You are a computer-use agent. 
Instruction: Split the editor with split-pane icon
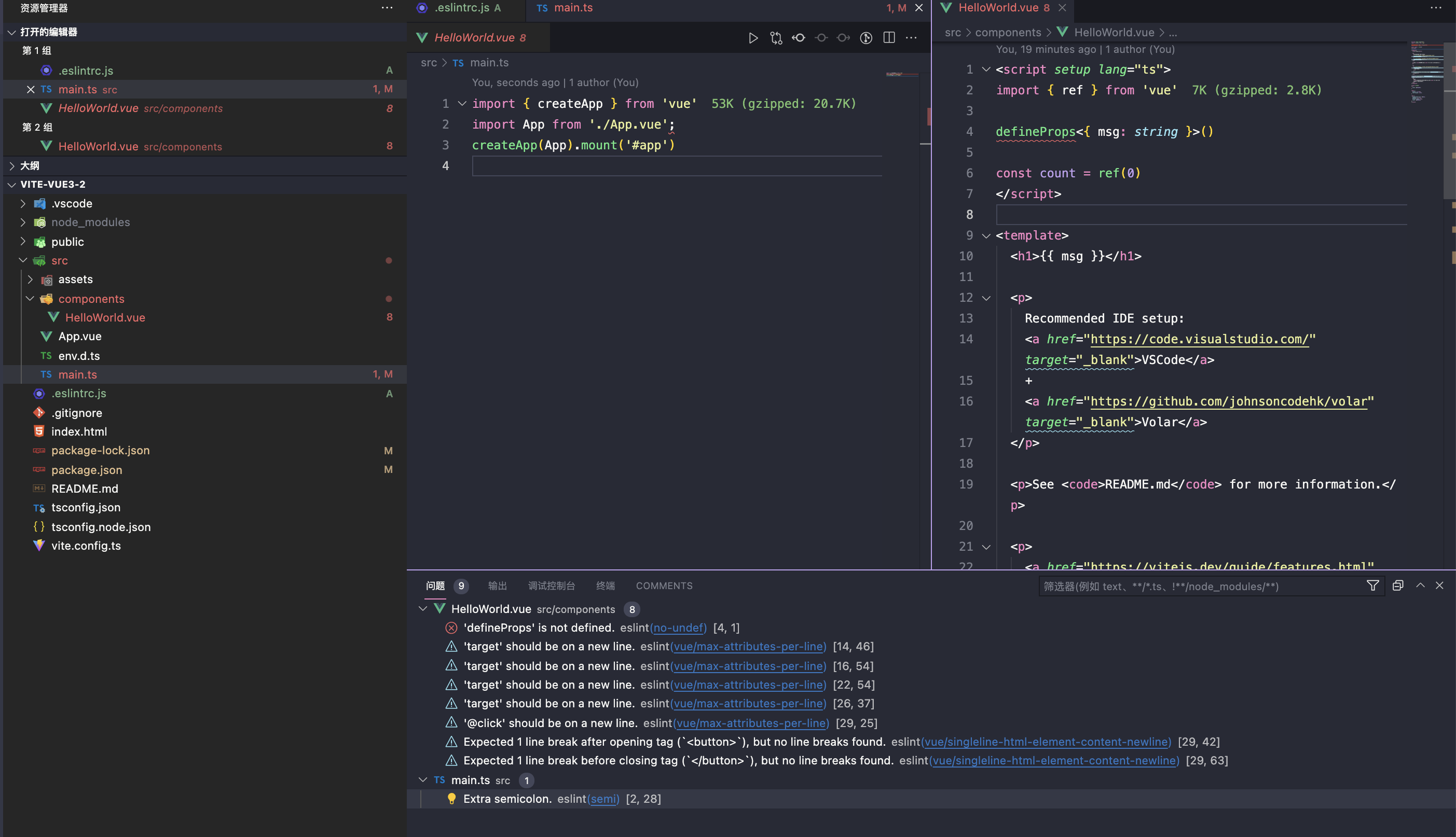tap(889, 38)
